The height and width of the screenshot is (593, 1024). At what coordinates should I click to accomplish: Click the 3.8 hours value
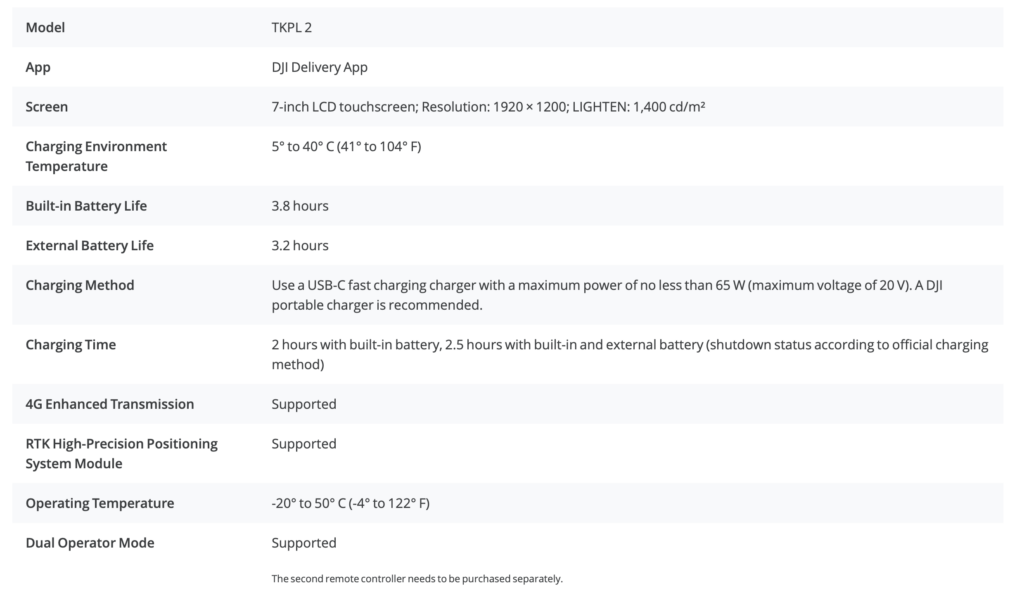[300, 206]
